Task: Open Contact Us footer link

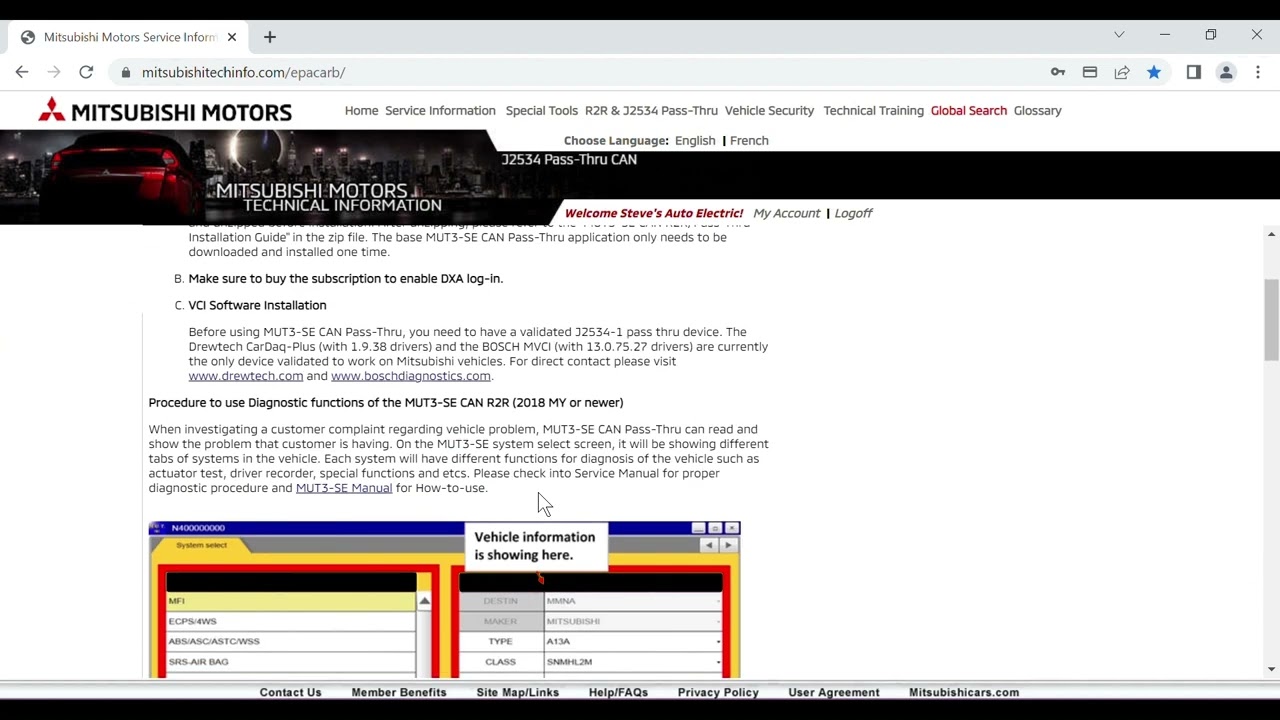Action: 290,692
